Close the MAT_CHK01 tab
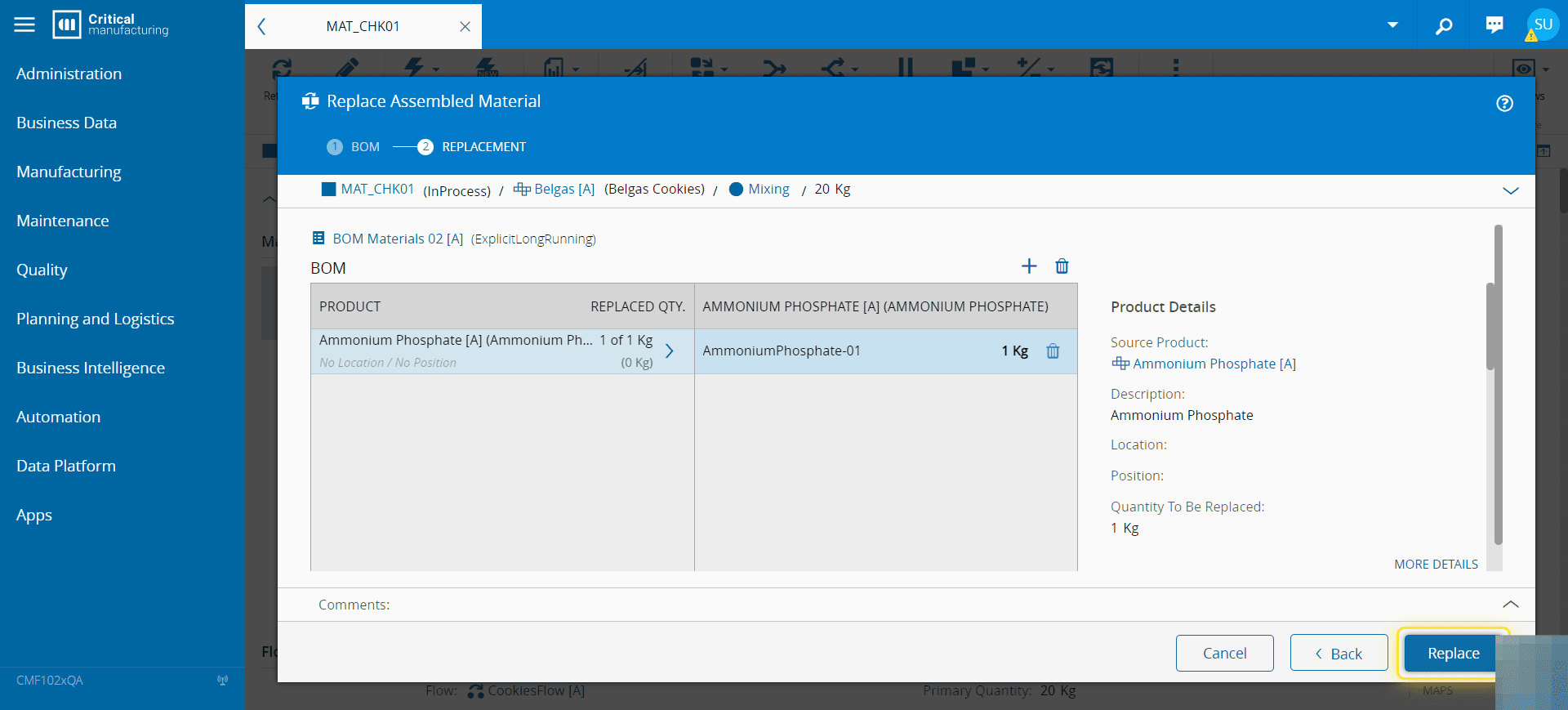This screenshot has height=710, width=1568. (465, 26)
